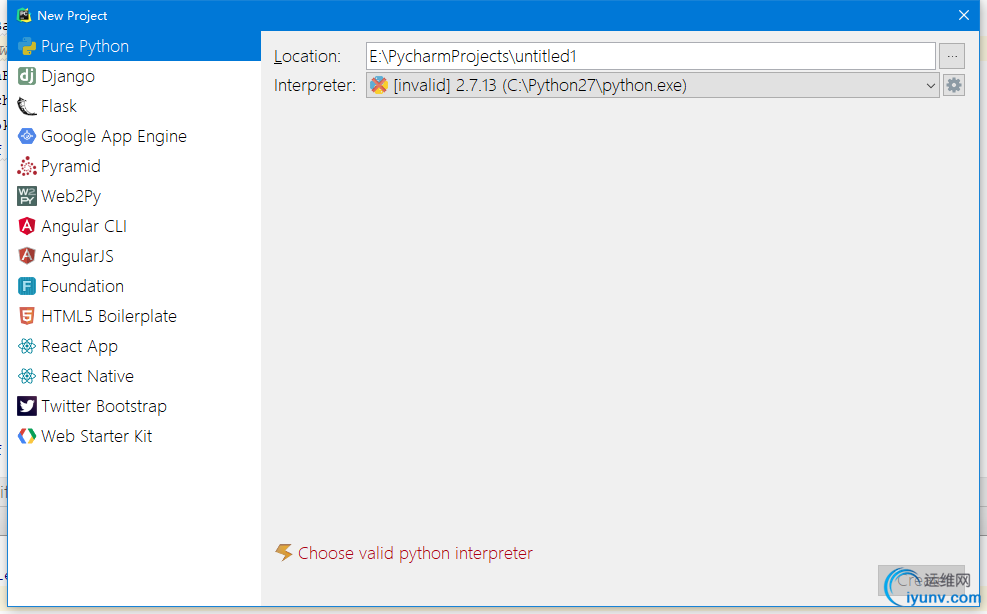Select Web Starter Kit label
The width and height of the screenshot is (987, 614).
[96, 436]
